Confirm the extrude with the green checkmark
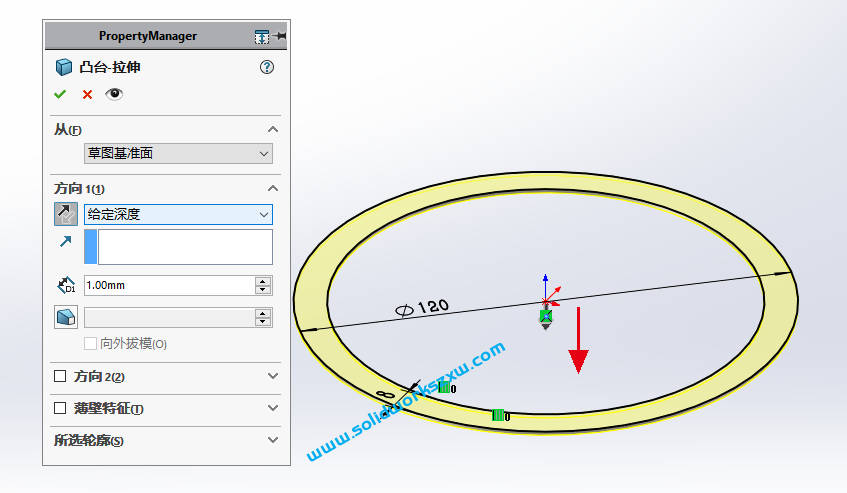Viewport: 847px width, 493px height. [60, 94]
